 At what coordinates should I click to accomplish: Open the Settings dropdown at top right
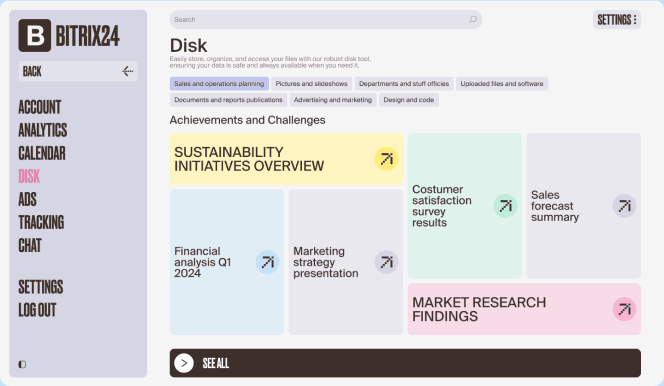(617, 19)
